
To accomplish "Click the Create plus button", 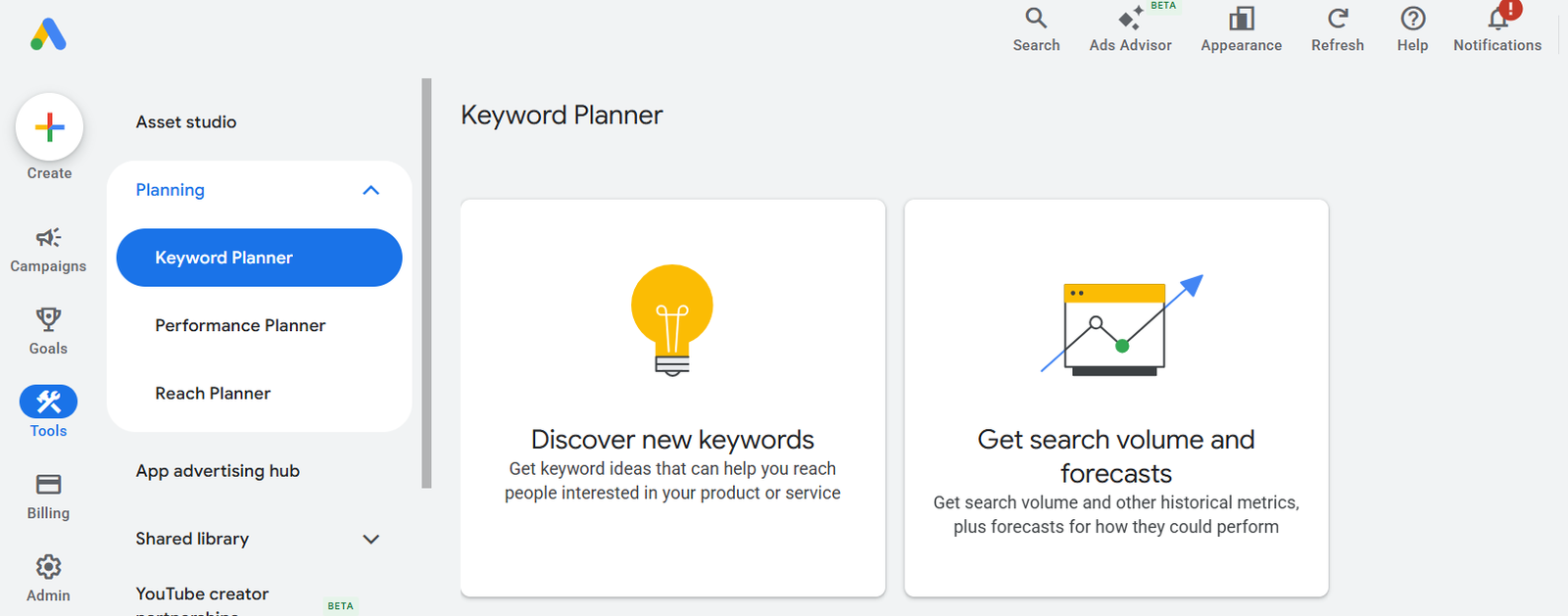I will tap(49, 127).
